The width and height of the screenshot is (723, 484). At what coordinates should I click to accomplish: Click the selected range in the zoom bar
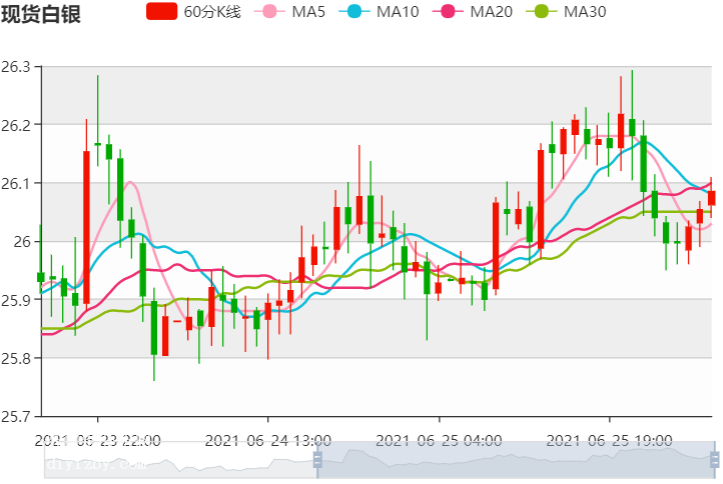(x=515, y=459)
